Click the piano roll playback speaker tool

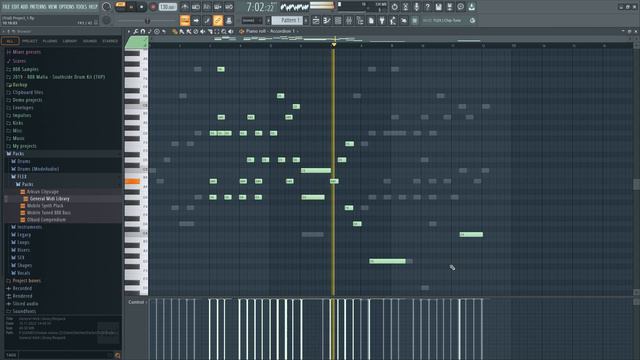coord(231,31)
